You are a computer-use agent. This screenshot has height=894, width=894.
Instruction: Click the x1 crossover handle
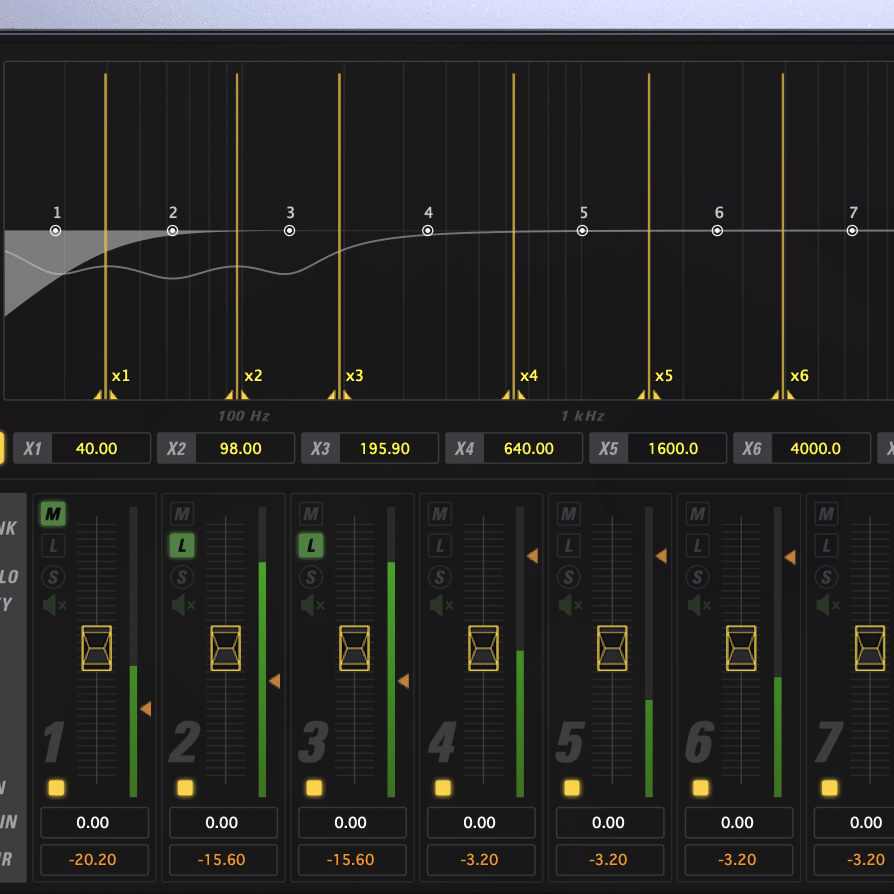coord(105,395)
